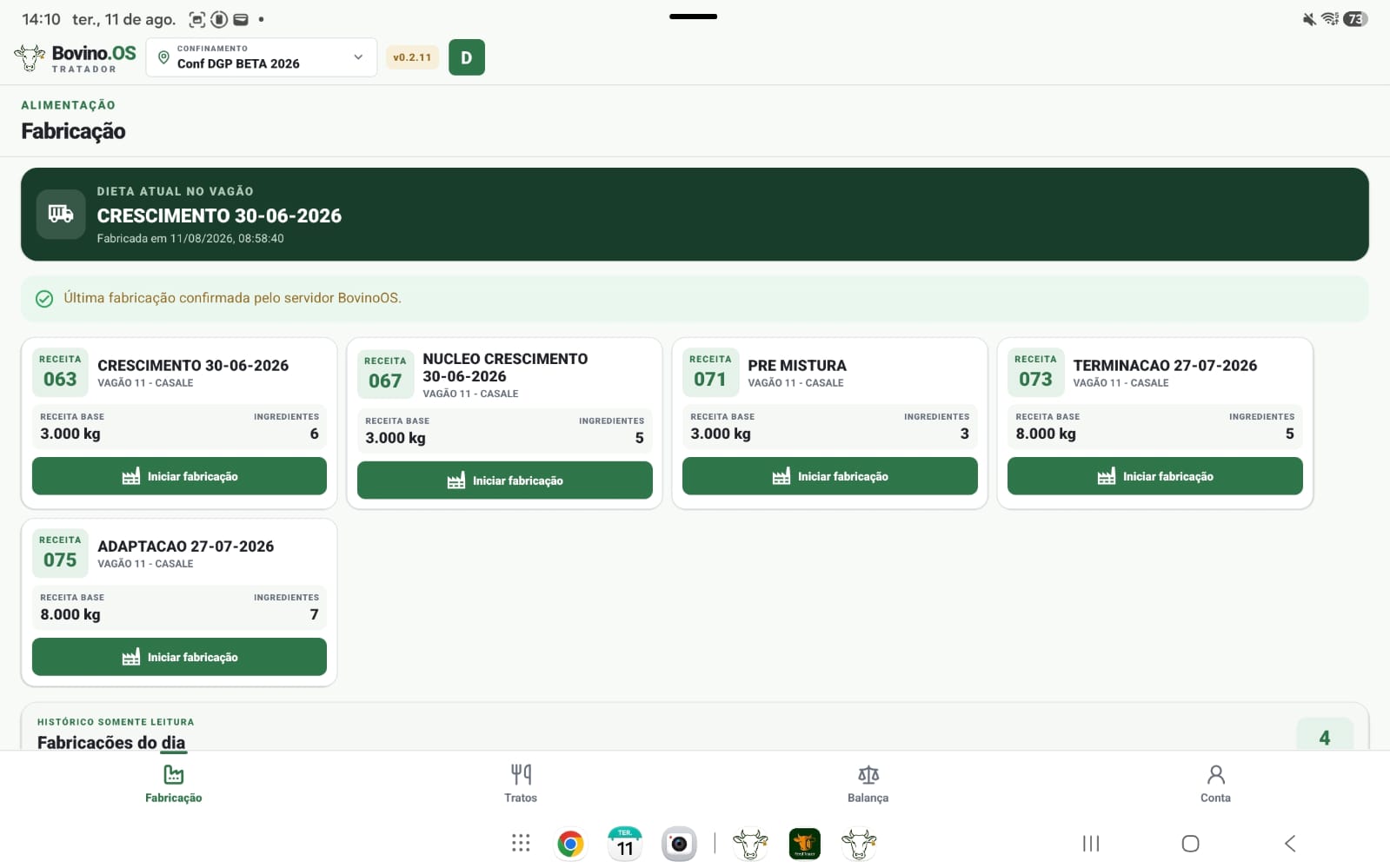1390x868 pixels.
Task: Switch to the Fabricação tab
Action: pyautogui.click(x=174, y=783)
